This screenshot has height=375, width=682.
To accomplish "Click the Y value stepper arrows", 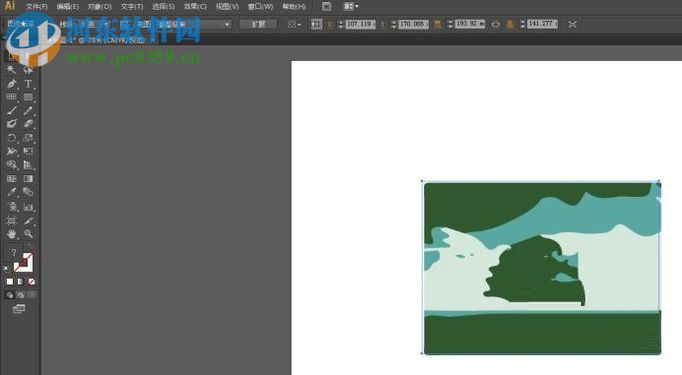I will click(394, 24).
